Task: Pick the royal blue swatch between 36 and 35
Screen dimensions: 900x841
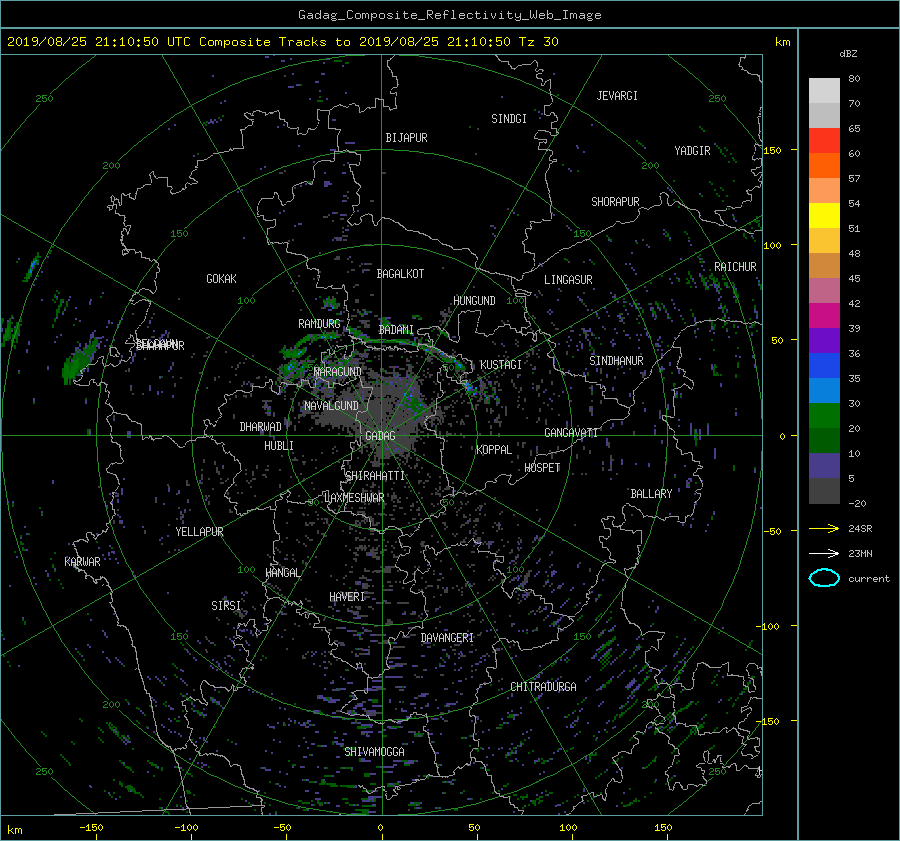Action: [824, 366]
